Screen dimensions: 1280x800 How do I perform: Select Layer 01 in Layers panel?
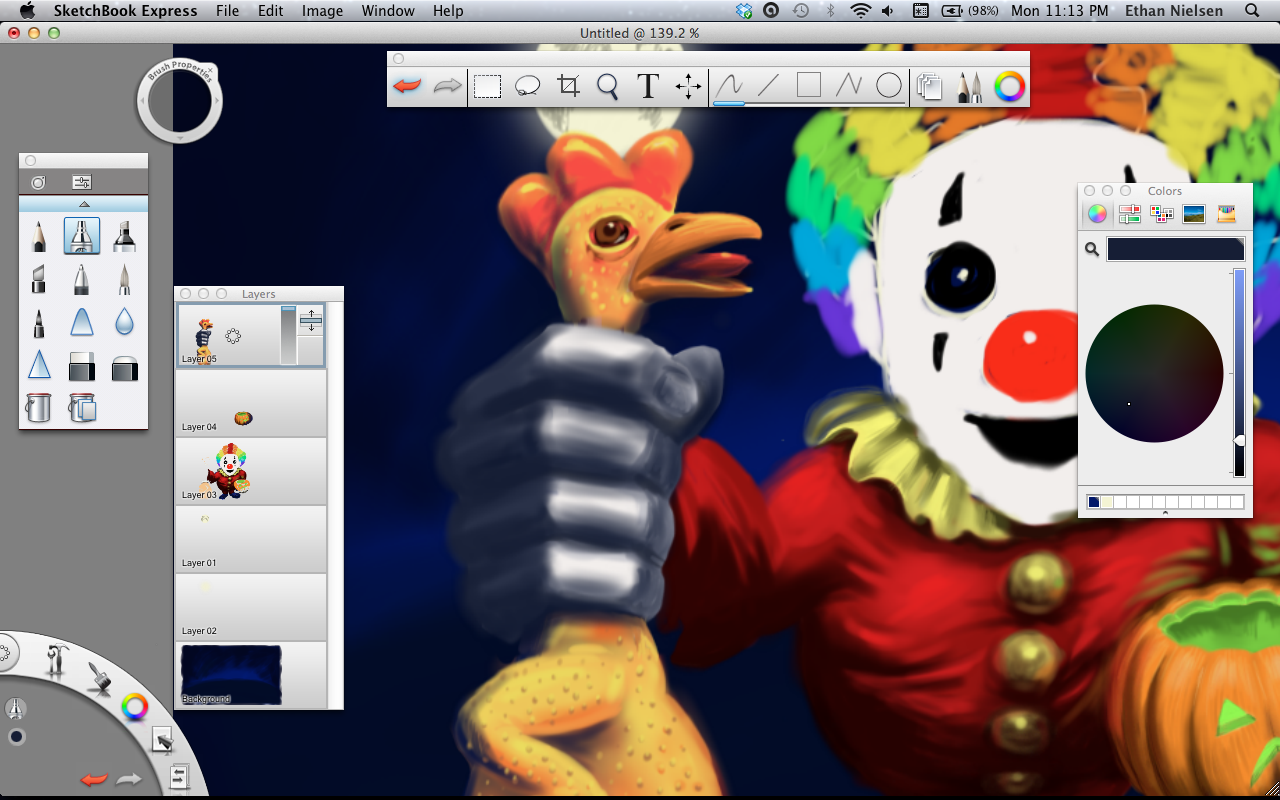point(251,539)
